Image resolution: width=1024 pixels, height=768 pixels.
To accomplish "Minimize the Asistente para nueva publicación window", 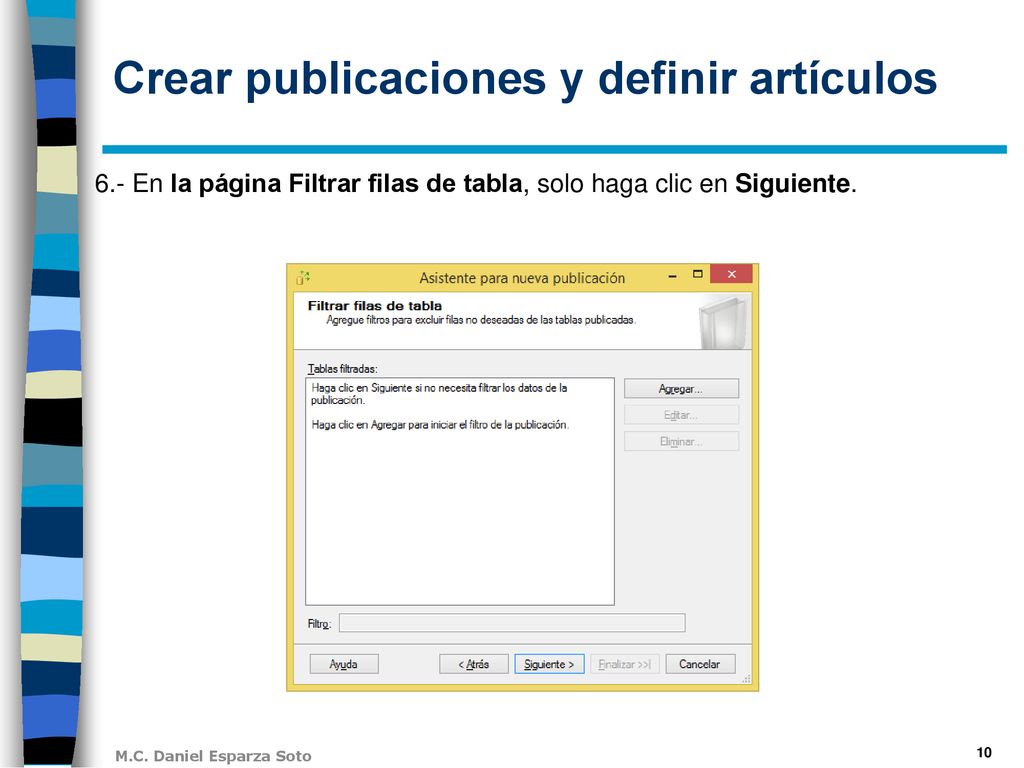I will [672, 276].
